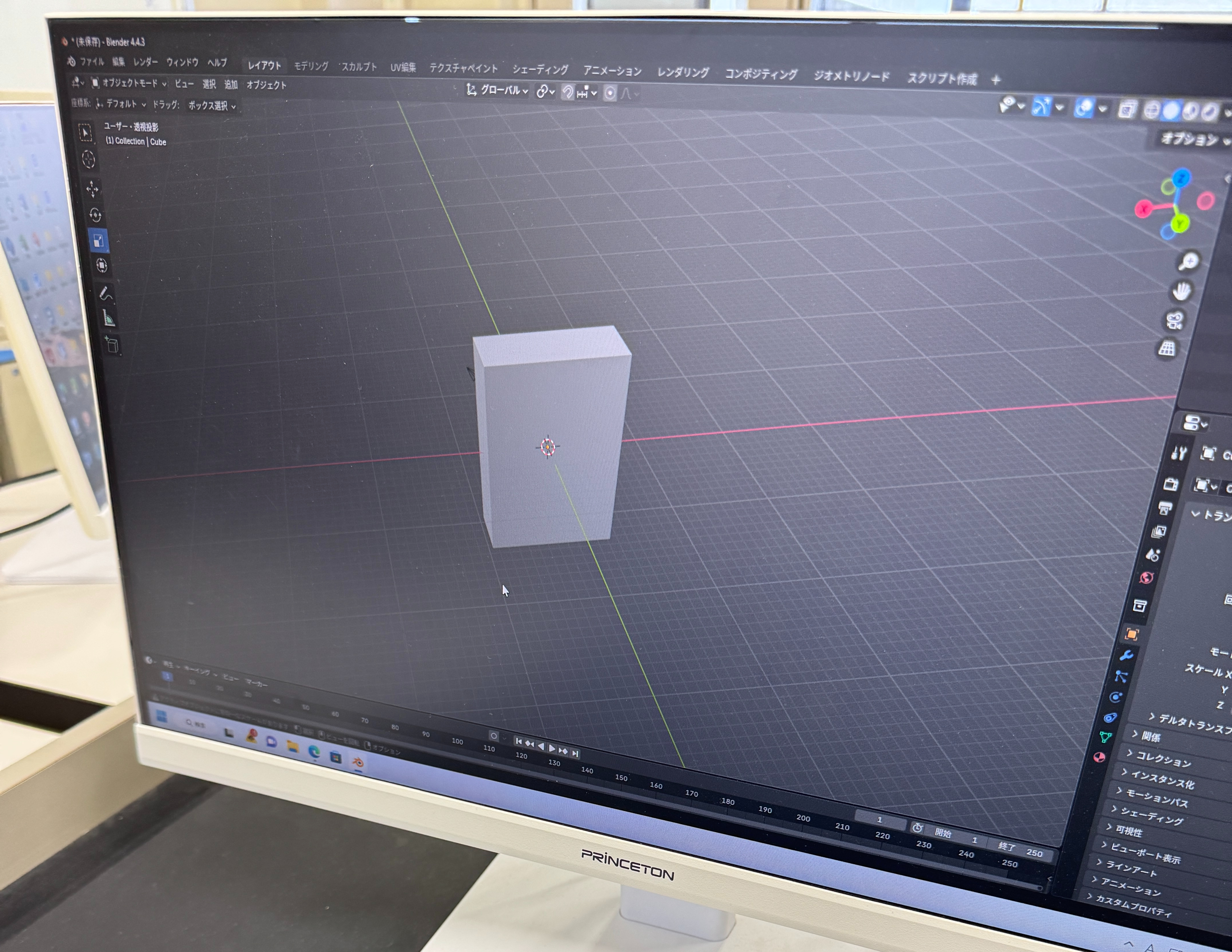Click the zoom magnifier viewport icon

click(1189, 261)
